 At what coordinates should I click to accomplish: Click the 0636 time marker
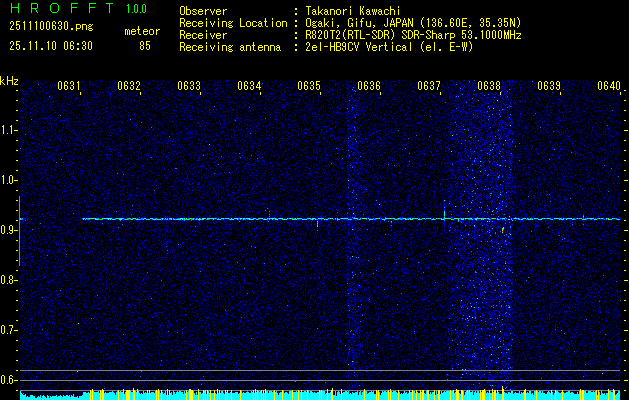(369, 86)
